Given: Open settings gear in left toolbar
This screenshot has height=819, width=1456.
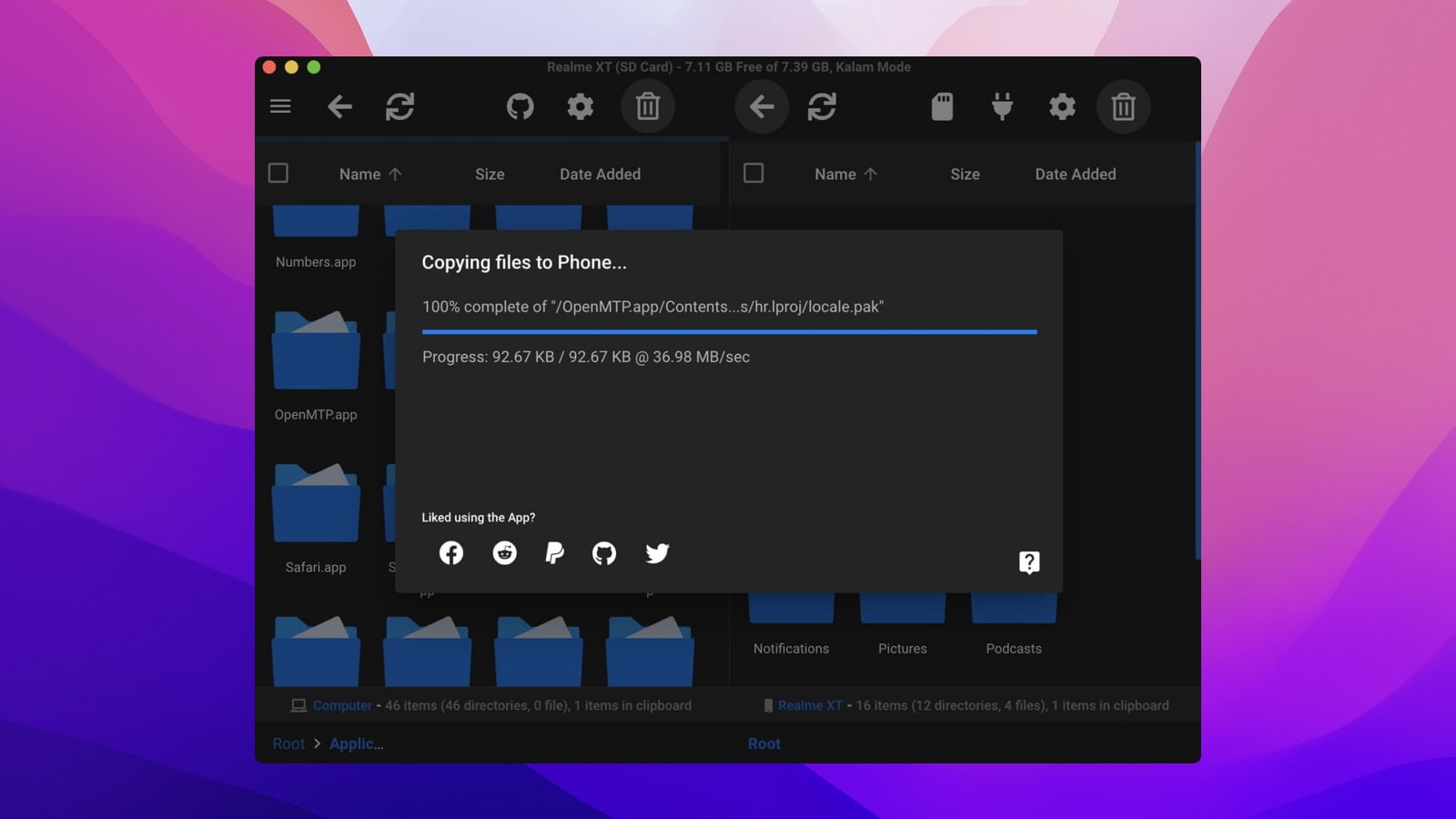Looking at the screenshot, I should 581,106.
